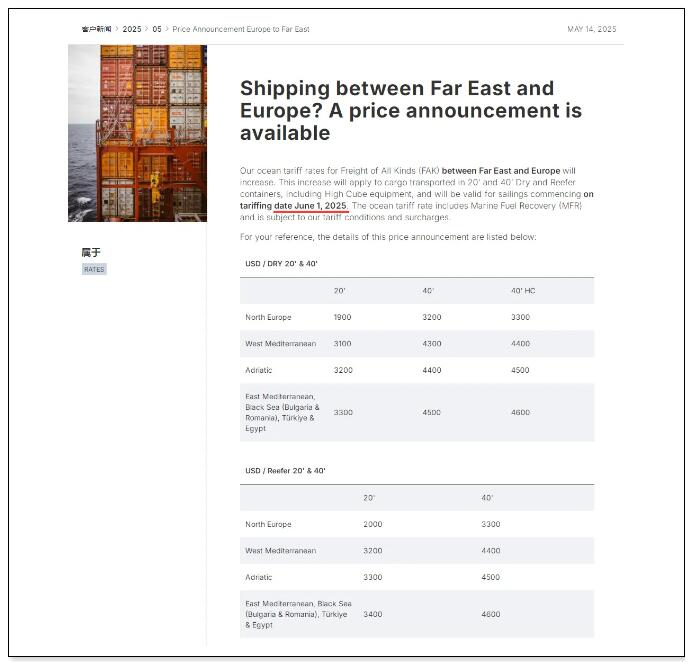Select the Adriatic row in the dry table

tap(417, 370)
